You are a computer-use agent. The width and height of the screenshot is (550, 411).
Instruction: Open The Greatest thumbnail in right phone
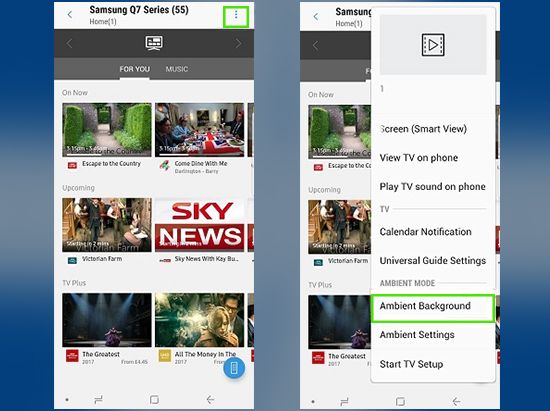pyautogui.click(x=340, y=322)
